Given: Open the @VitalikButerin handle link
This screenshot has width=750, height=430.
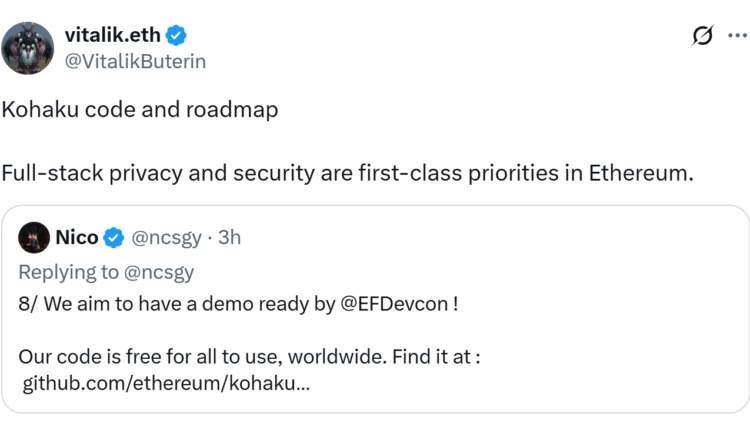Looking at the screenshot, I should click(x=136, y=62).
